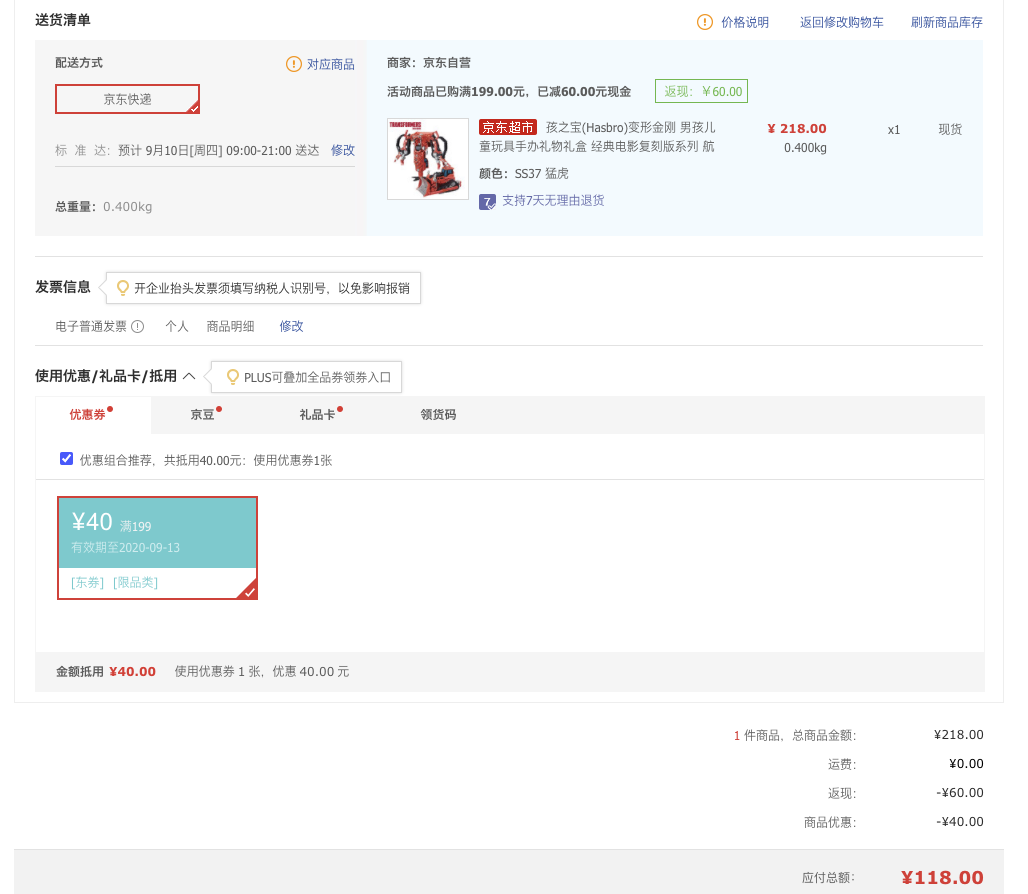Click the 颜色:SS37 猛虎 color text
1028x894 pixels.
[x=524, y=174]
